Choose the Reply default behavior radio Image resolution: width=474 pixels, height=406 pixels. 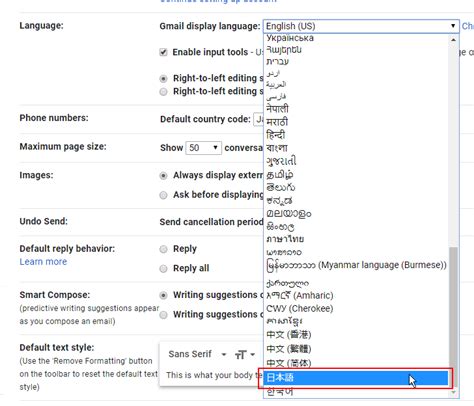tap(163, 249)
